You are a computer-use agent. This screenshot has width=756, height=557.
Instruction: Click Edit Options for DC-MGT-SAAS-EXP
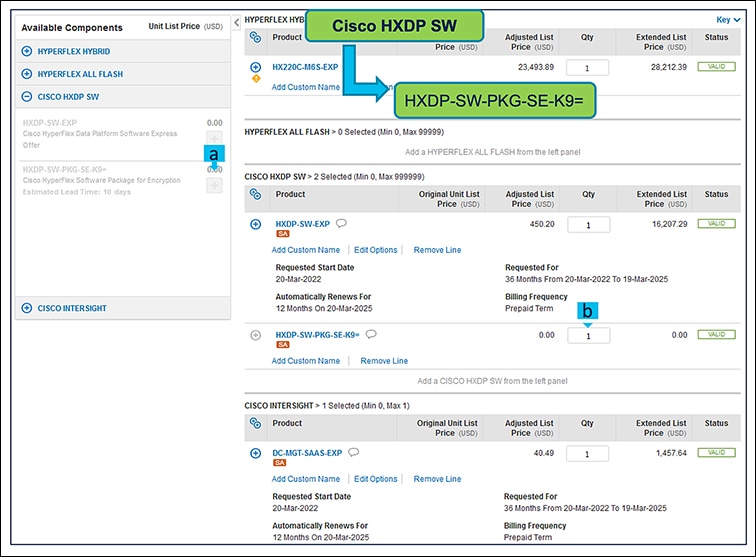[376, 479]
